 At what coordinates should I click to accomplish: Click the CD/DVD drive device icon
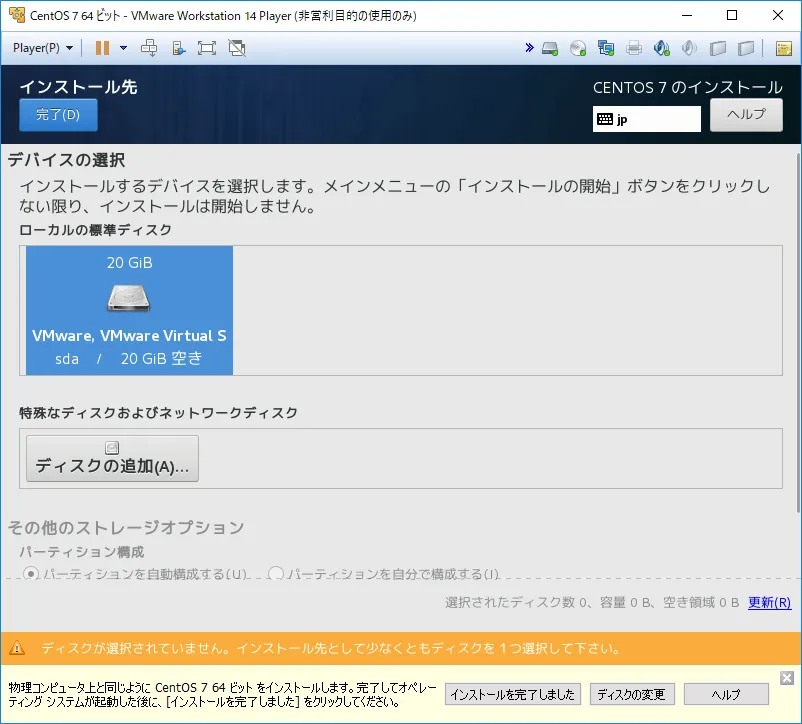coord(578,49)
